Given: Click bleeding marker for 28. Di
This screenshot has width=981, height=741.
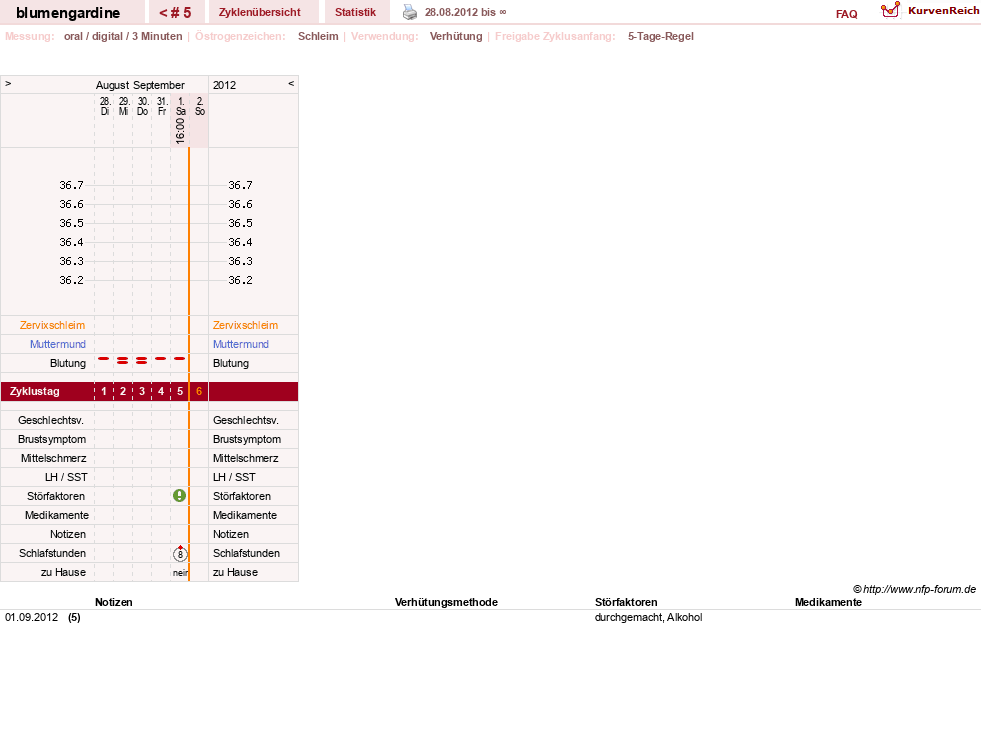Looking at the screenshot, I should pyautogui.click(x=104, y=359).
